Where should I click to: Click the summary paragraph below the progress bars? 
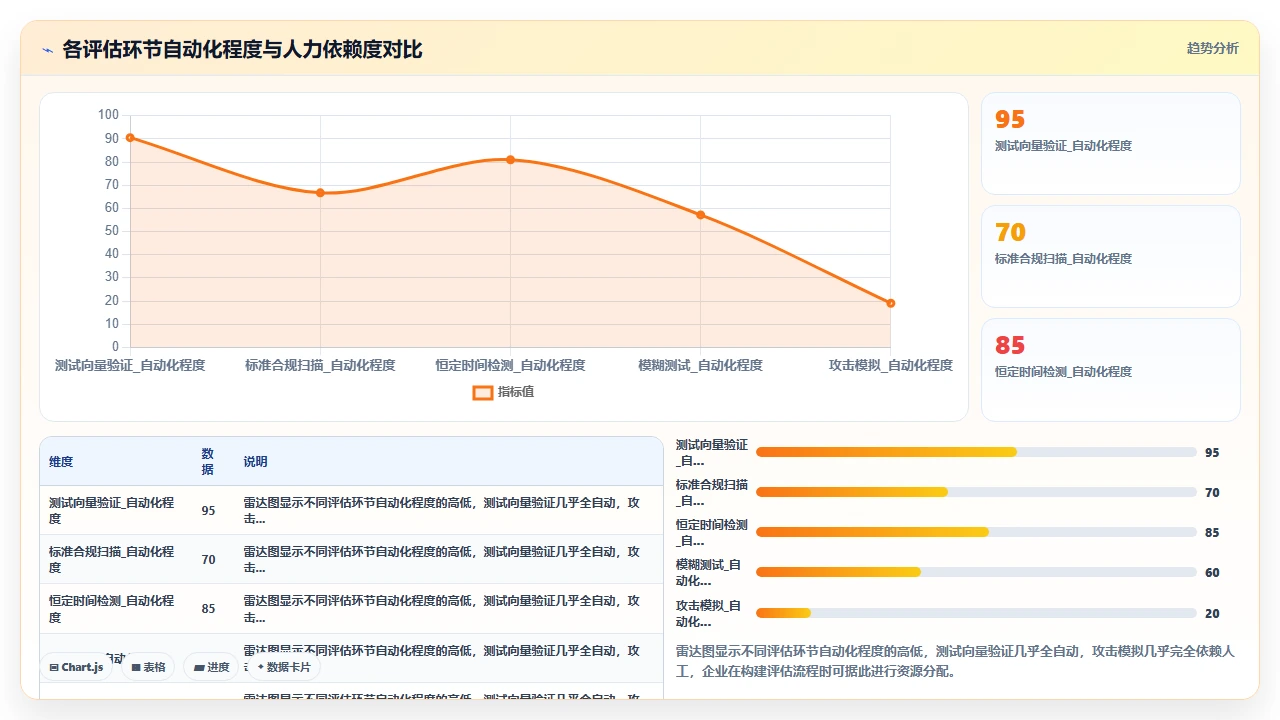tap(956, 661)
